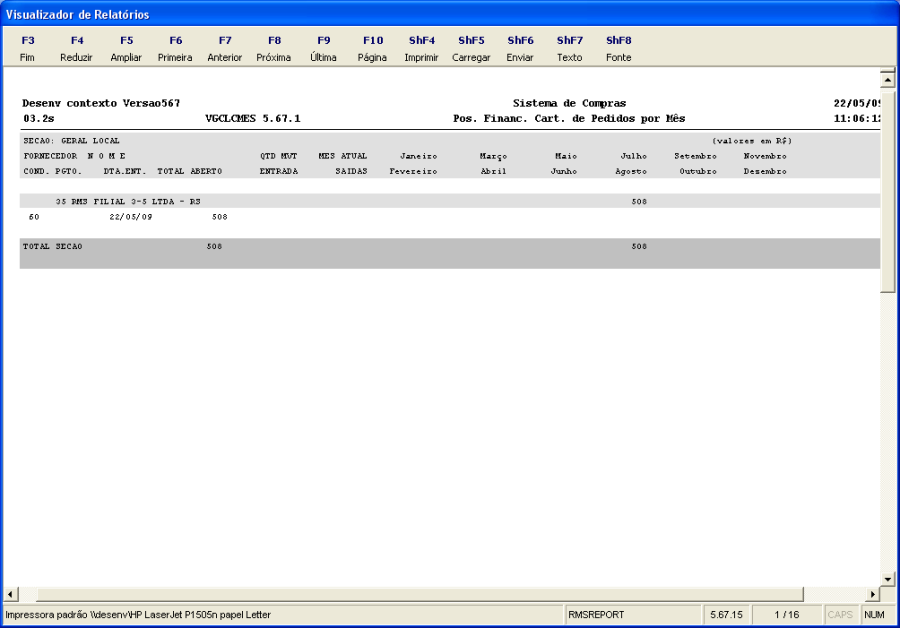The image size is (900, 628).
Task: Switch to text view with ShF7 Texto
Action: (569, 49)
